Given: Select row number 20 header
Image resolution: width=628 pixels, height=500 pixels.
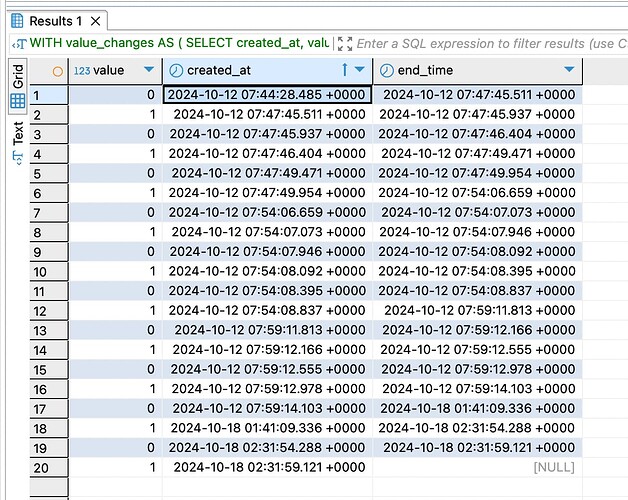Looking at the screenshot, I should [49, 468].
